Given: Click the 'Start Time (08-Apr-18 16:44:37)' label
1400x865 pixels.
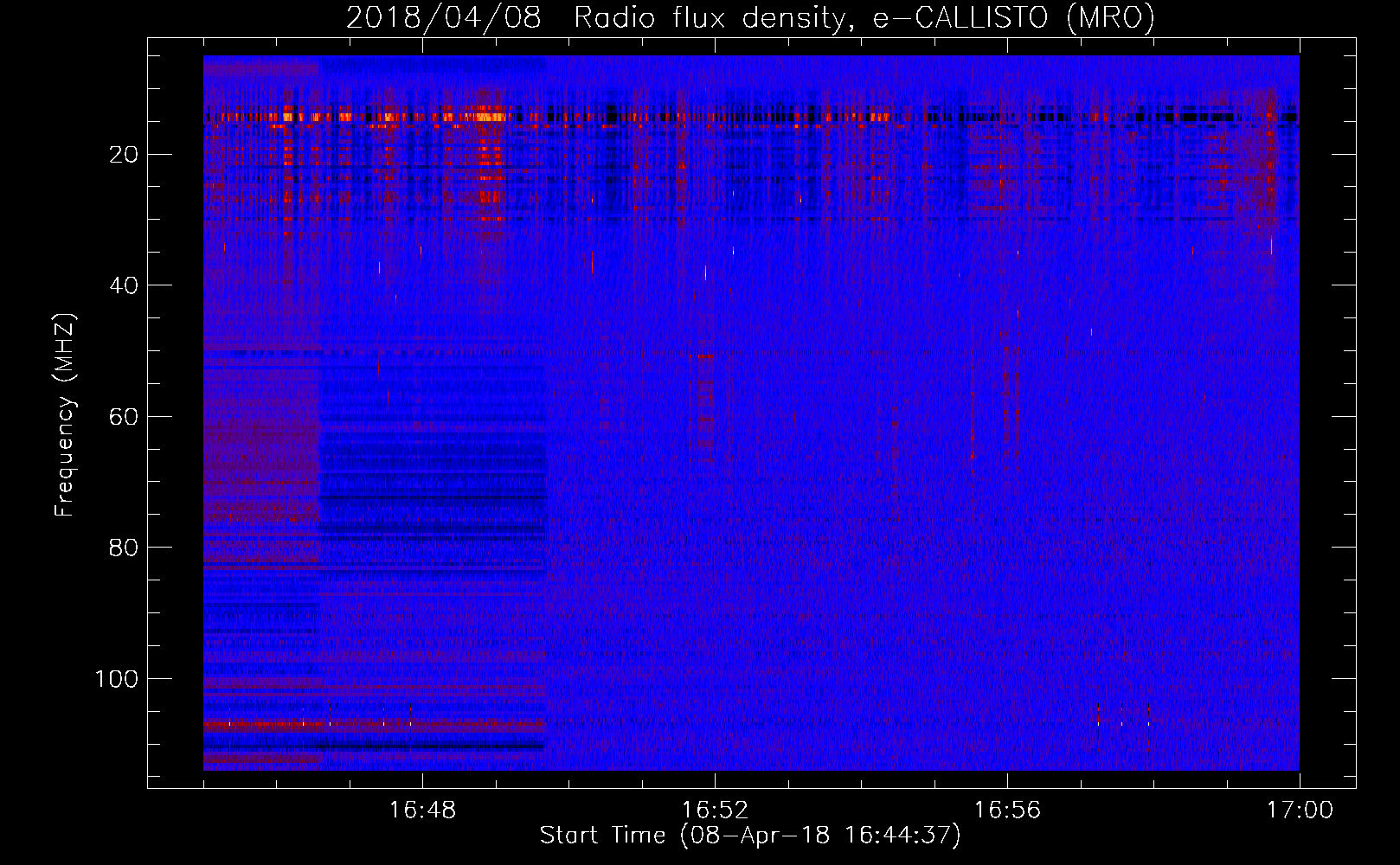Looking at the screenshot, I should point(750,836).
